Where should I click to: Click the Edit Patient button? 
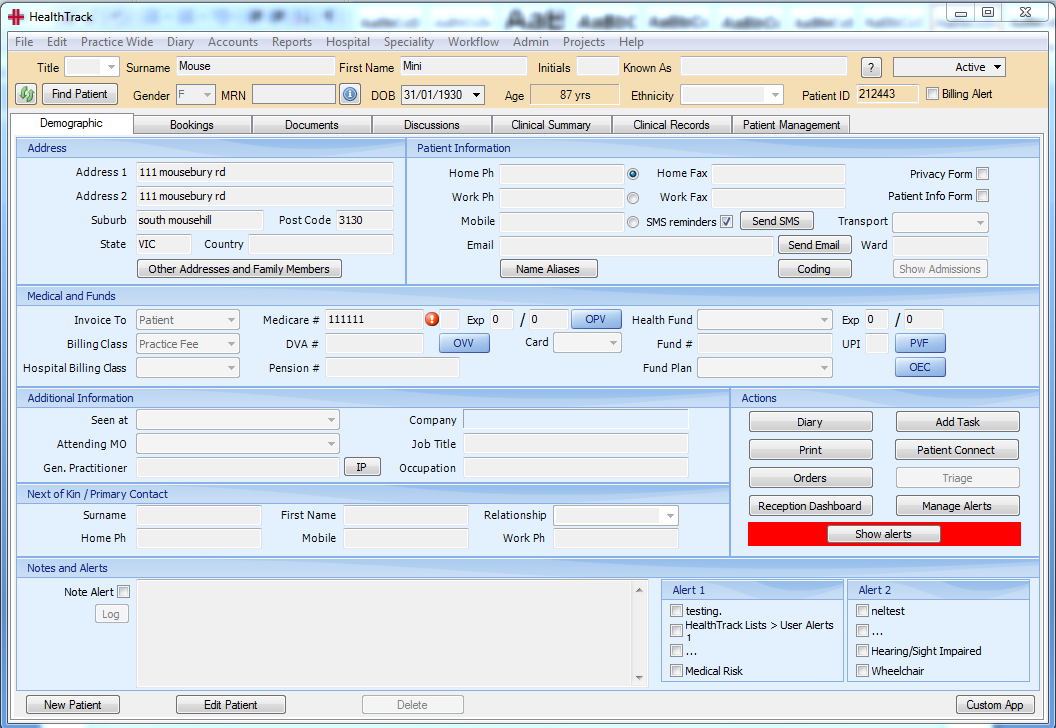pos(231,704)
